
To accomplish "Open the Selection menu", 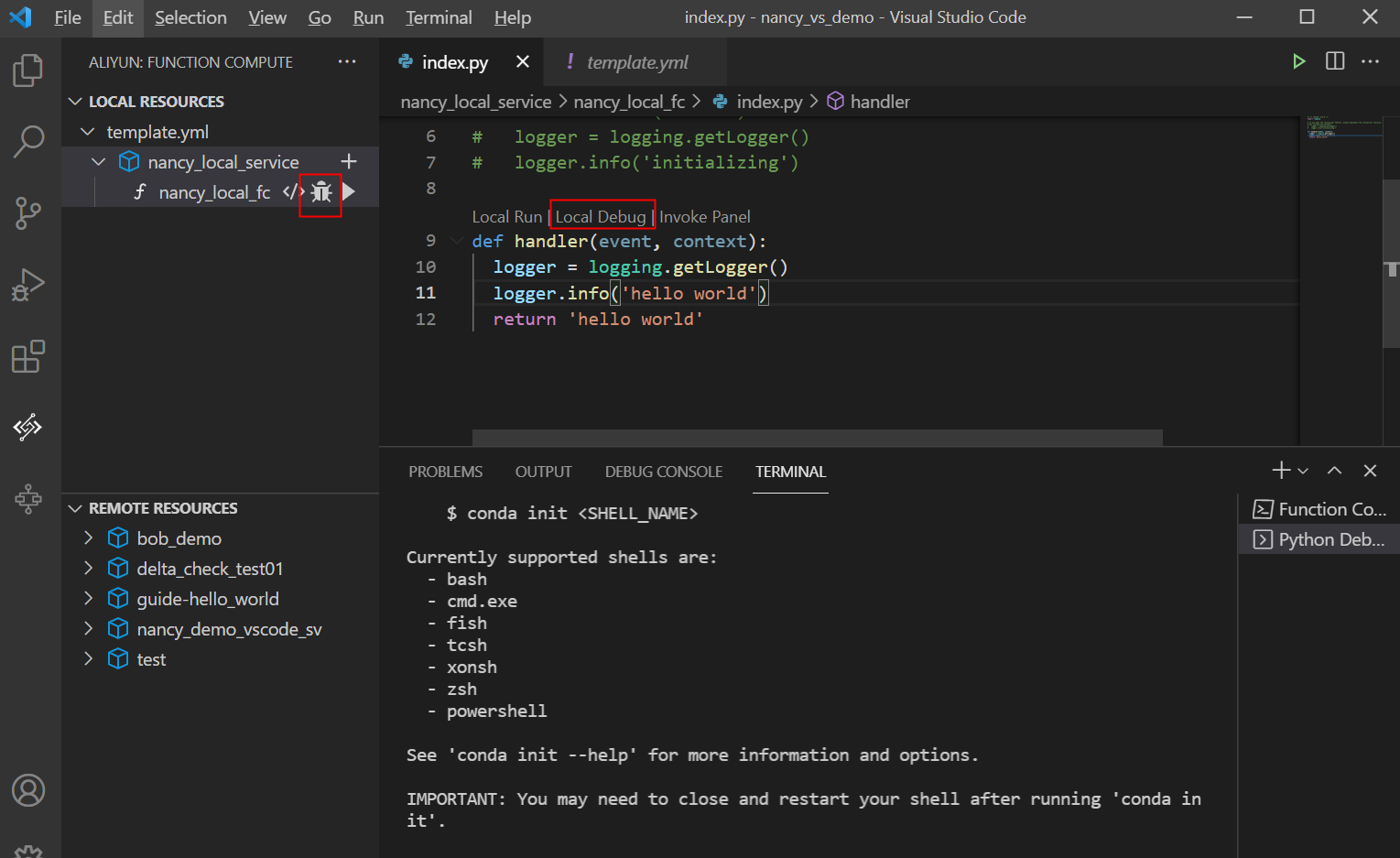I will 190,17.
